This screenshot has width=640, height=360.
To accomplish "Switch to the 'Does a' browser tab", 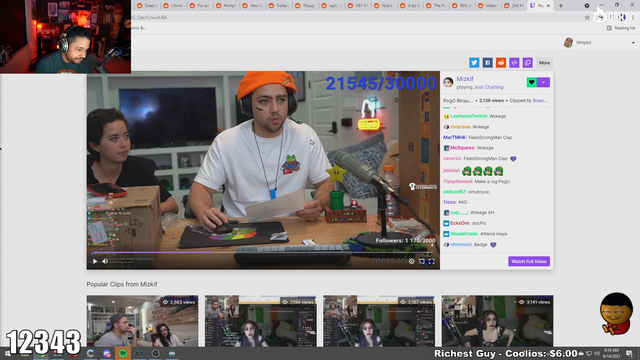I will 147,6.
